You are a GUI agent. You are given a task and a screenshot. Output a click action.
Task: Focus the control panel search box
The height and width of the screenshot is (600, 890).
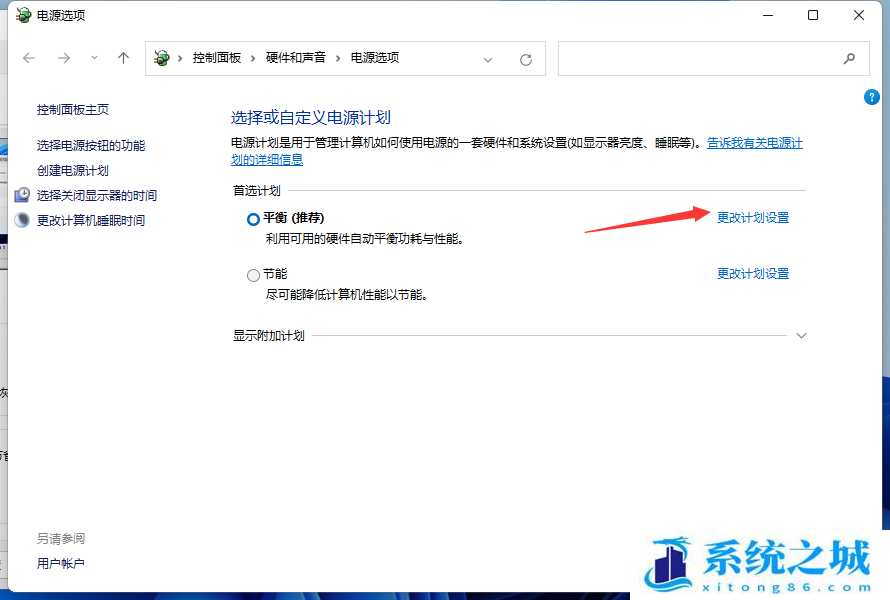coord(713,58)
